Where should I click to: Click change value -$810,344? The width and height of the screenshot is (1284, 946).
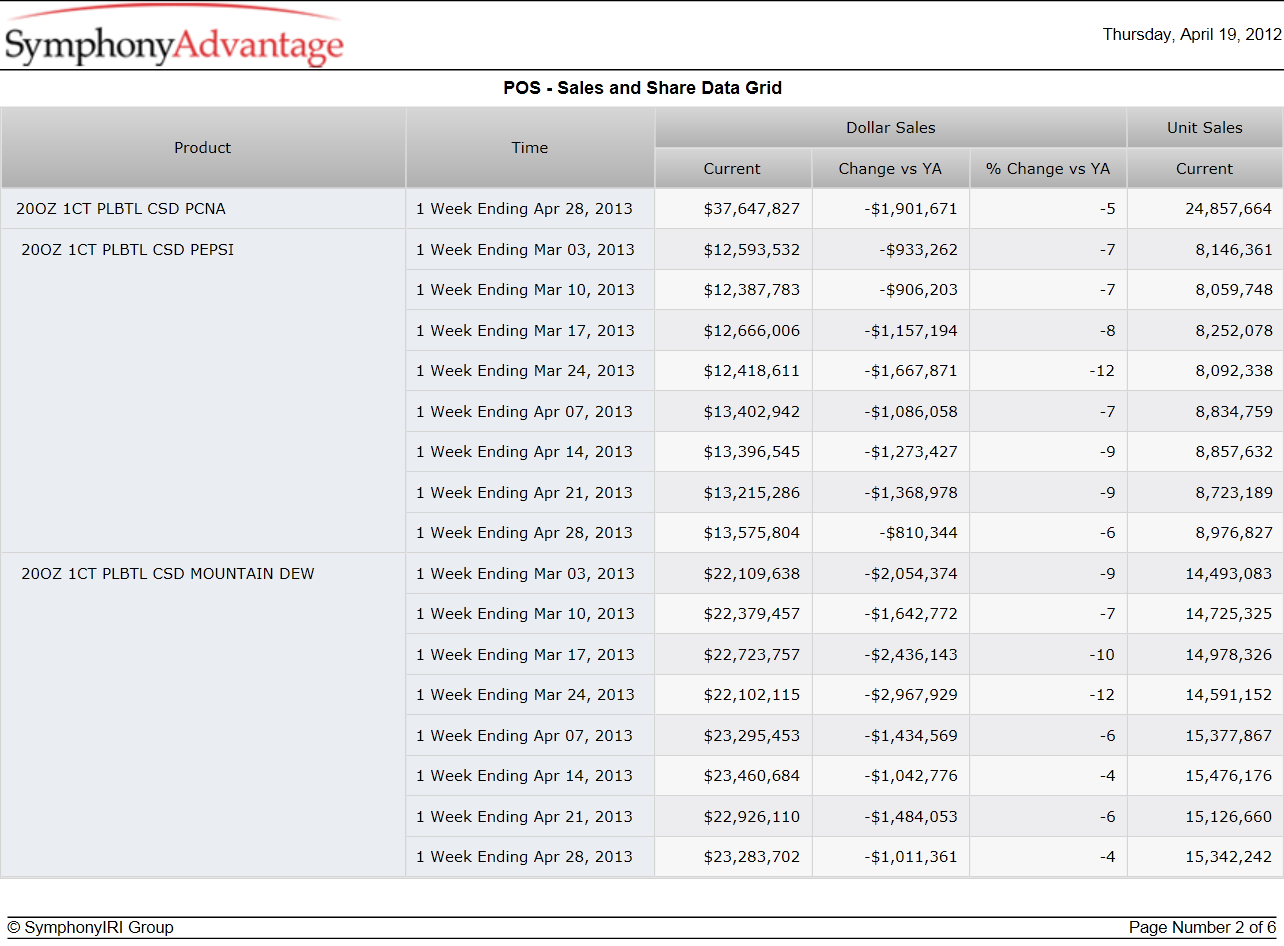918,533
